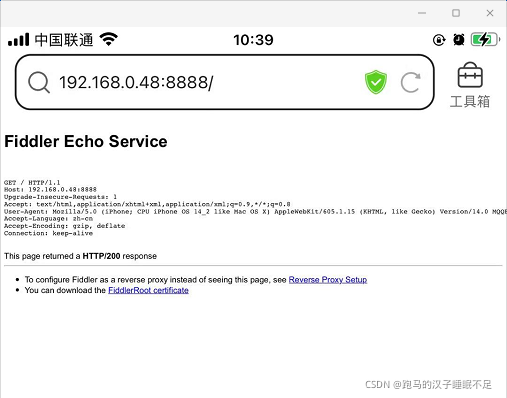The width and height of the screenshot is (507, 398).
Task: Click the 'Accept: text/html' header line
Action: [147, 204]
